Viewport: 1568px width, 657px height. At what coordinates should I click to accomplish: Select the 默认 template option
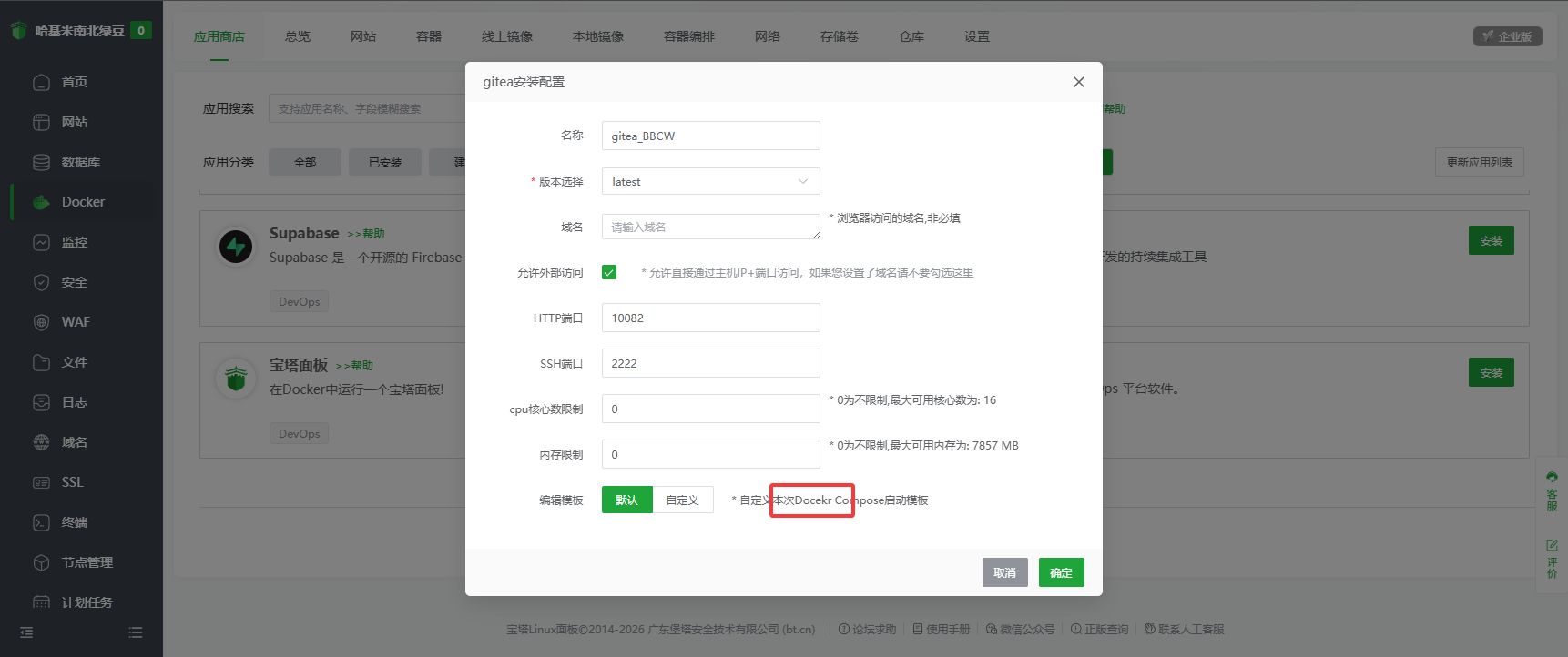coord(627,500)
